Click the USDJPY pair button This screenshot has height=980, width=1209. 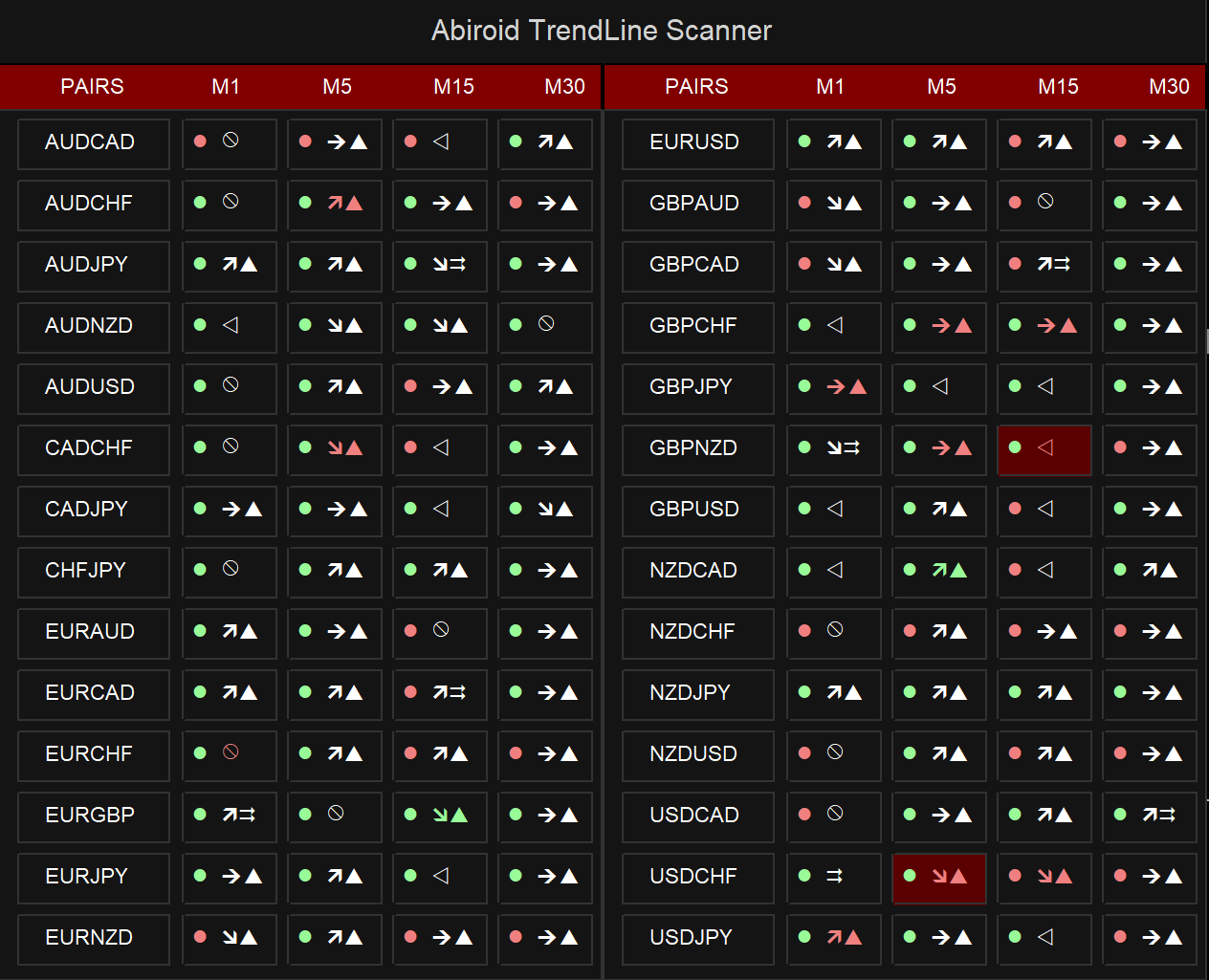(697, 938)
